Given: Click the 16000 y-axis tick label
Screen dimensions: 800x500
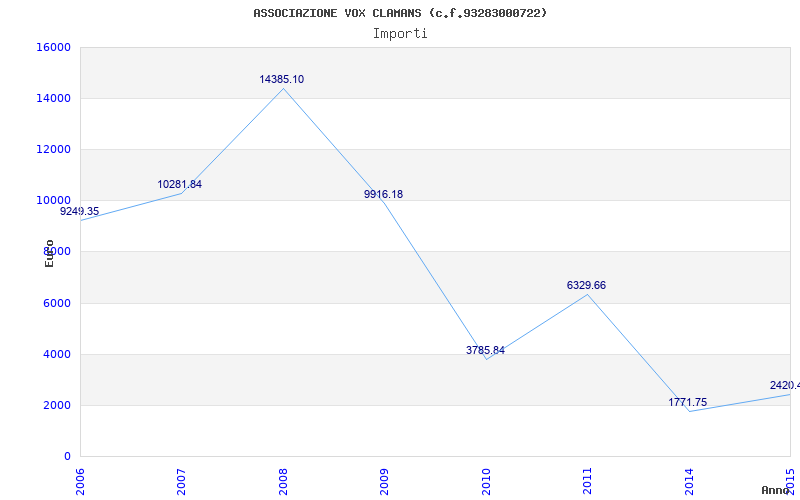Looking at the screenshot, I should pos(54,47).
